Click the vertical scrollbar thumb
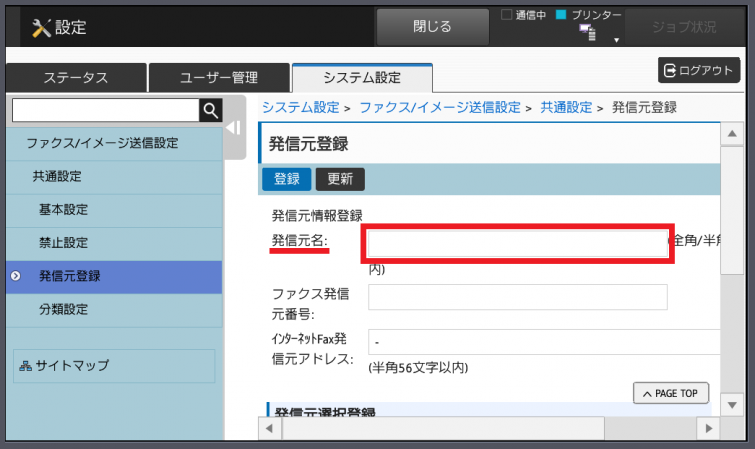Screen dimensions: 755x449 pyautogui.click(x=732, y=211)
